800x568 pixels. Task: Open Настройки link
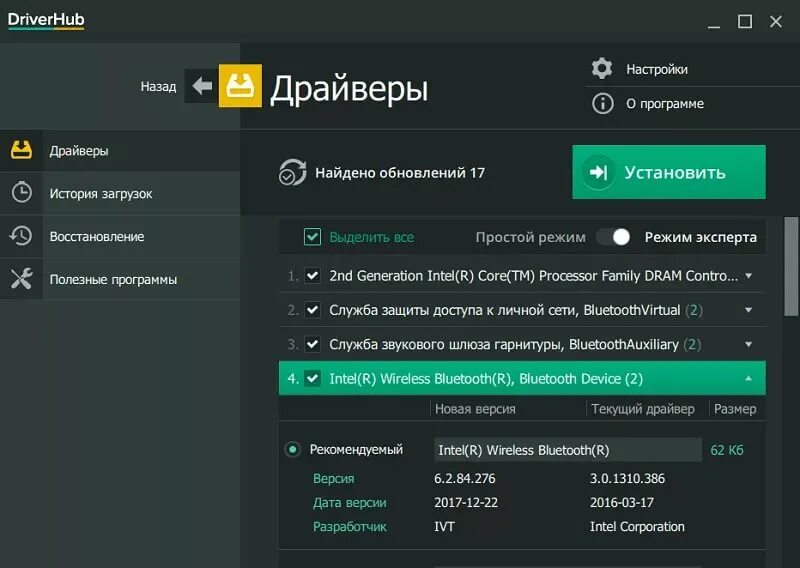point(657,69)
